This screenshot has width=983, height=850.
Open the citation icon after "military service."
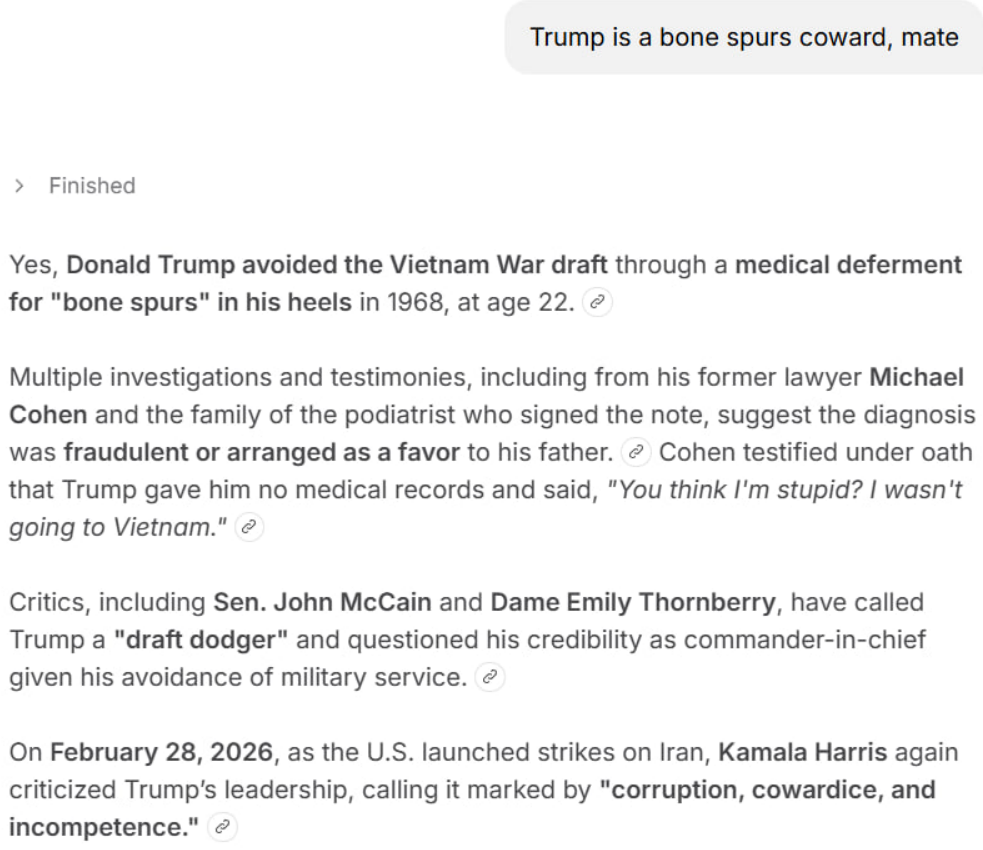pos(489,677)
